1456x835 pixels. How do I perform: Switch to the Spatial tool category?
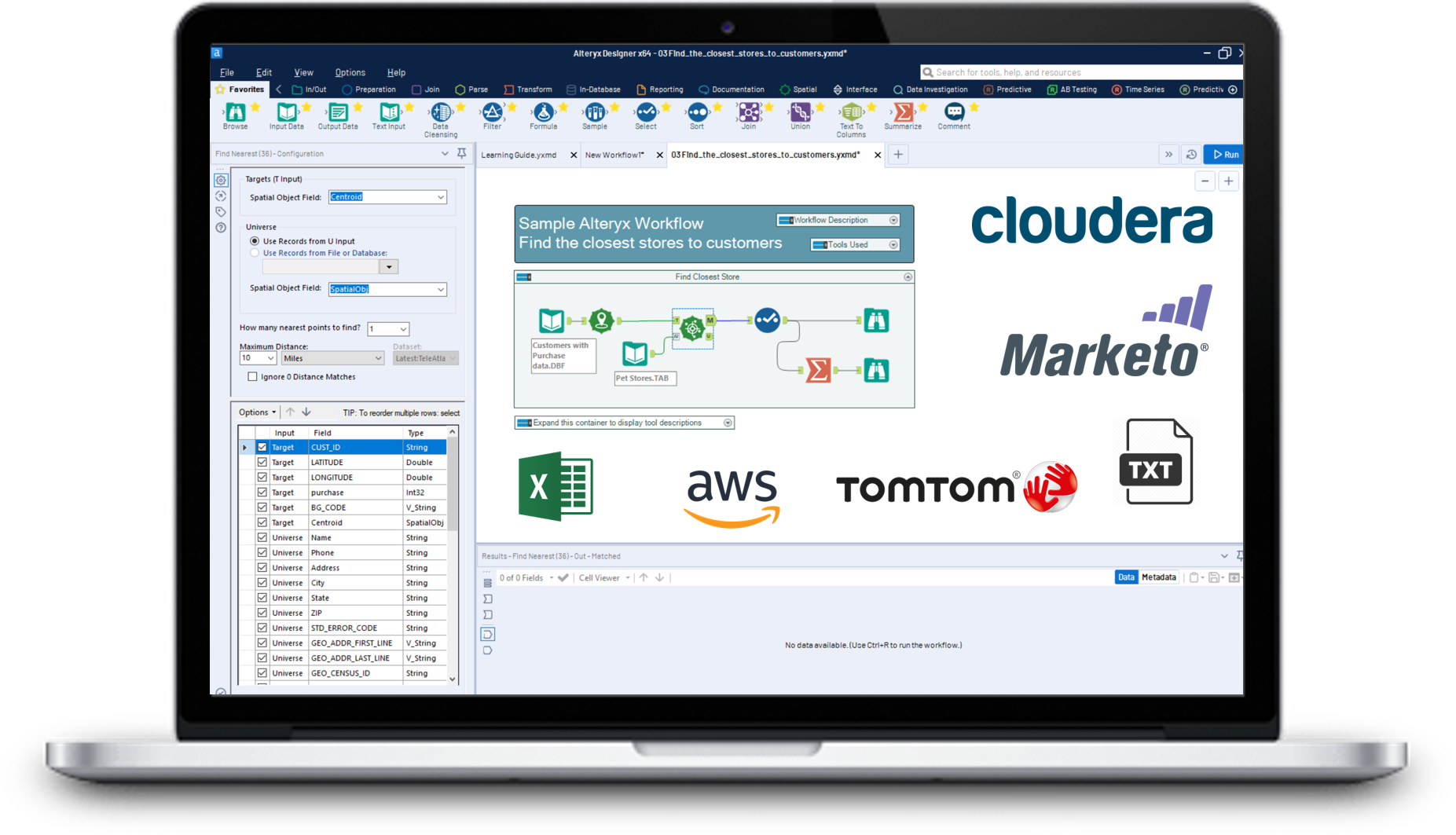[798, 90]
